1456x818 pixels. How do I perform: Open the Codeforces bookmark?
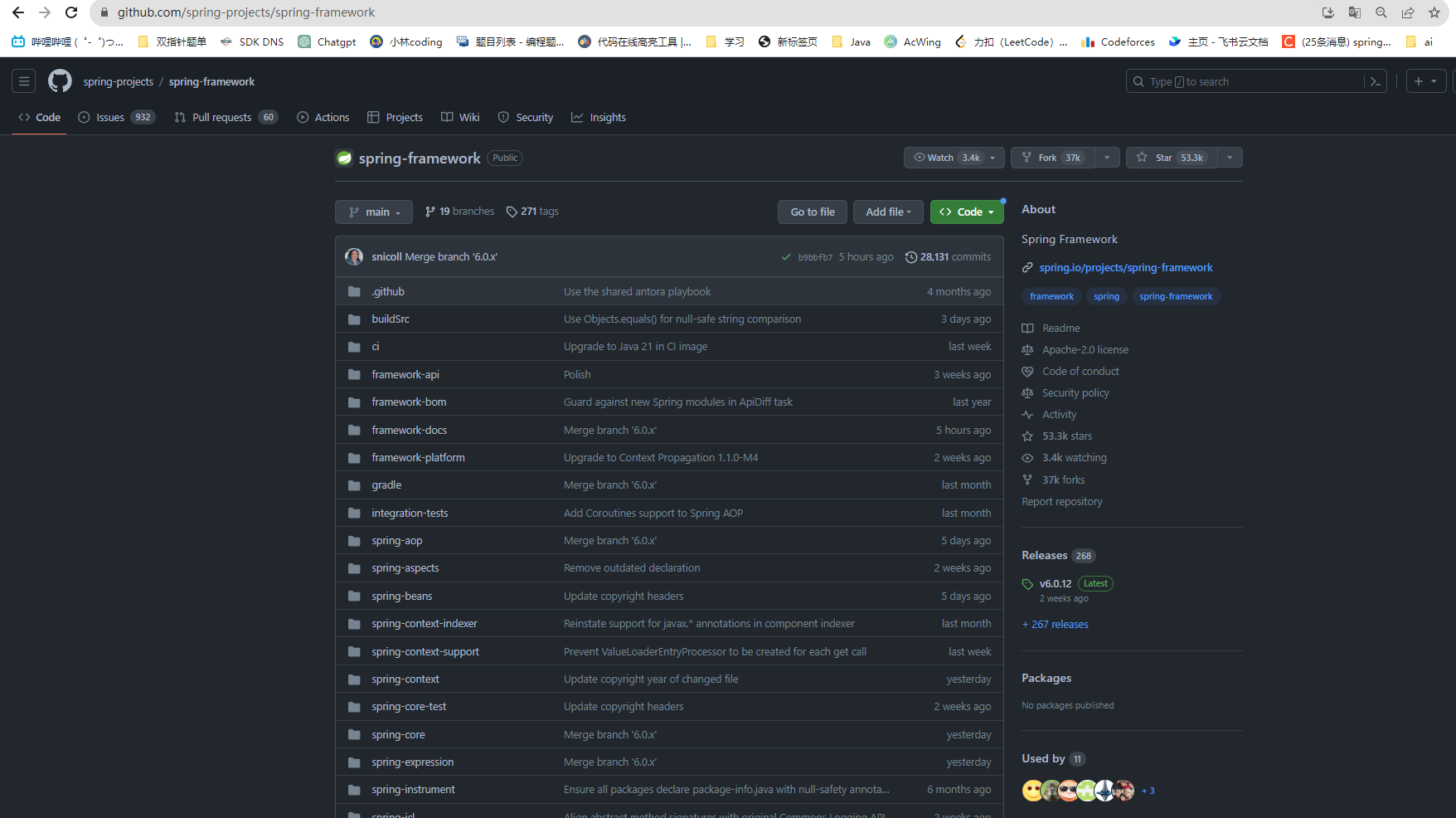click(x=1118, y=41)
